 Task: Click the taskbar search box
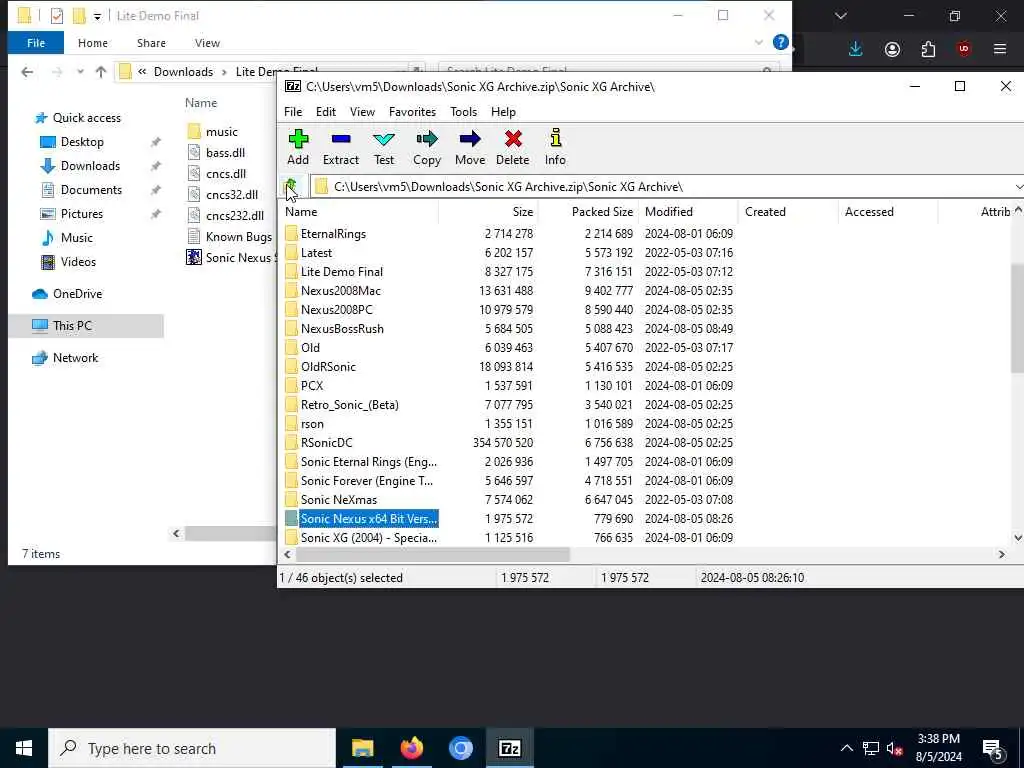coord(192,748)
